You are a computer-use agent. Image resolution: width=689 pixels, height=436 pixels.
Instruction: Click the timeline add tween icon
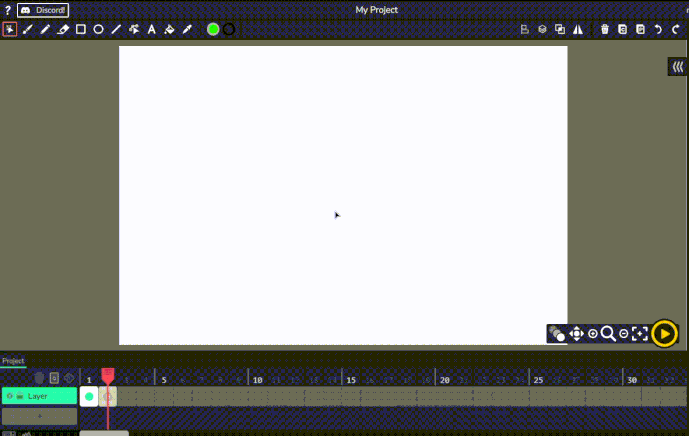click(69, 378)
